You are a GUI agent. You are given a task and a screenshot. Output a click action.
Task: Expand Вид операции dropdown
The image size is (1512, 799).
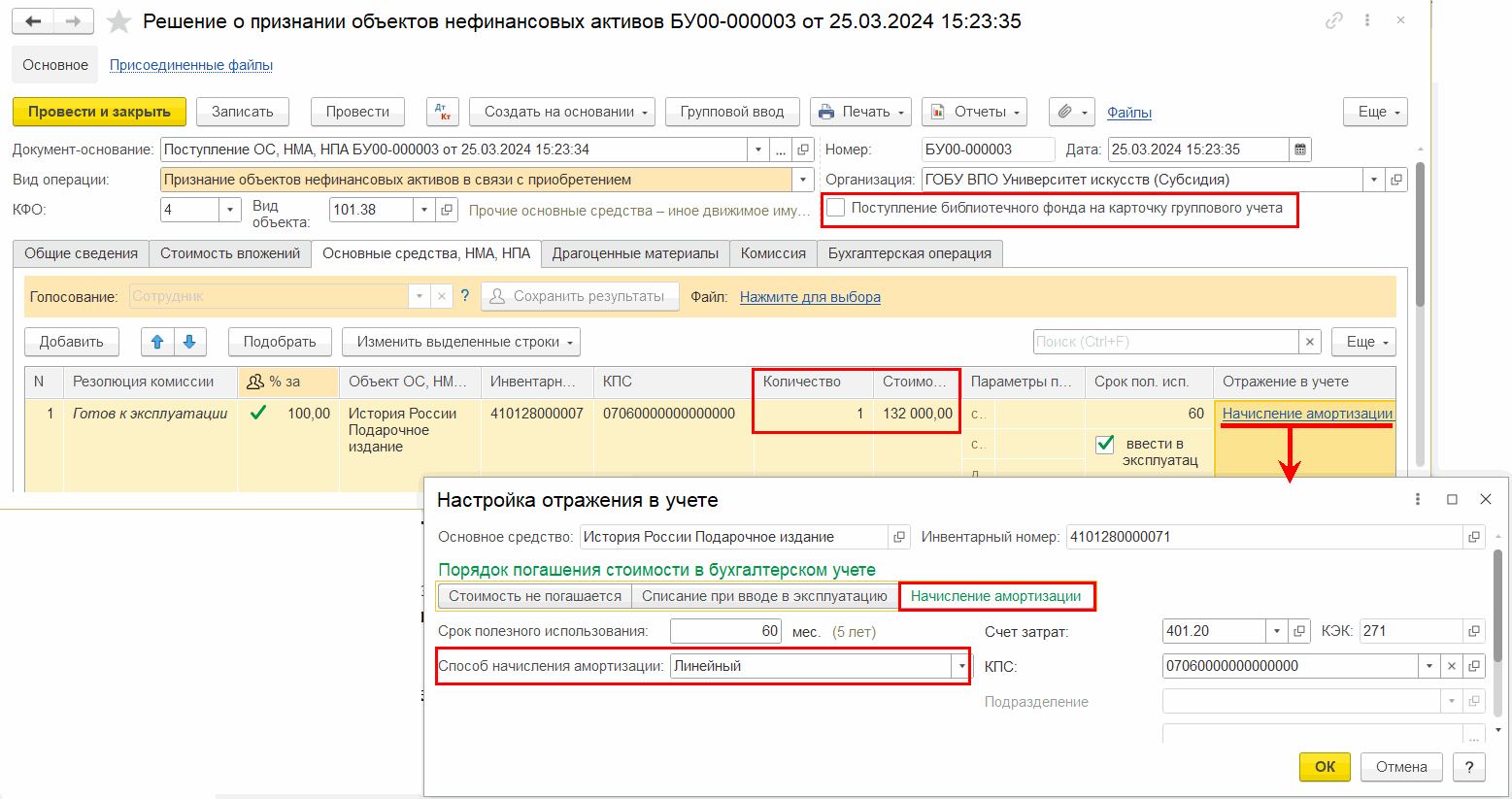803,180
